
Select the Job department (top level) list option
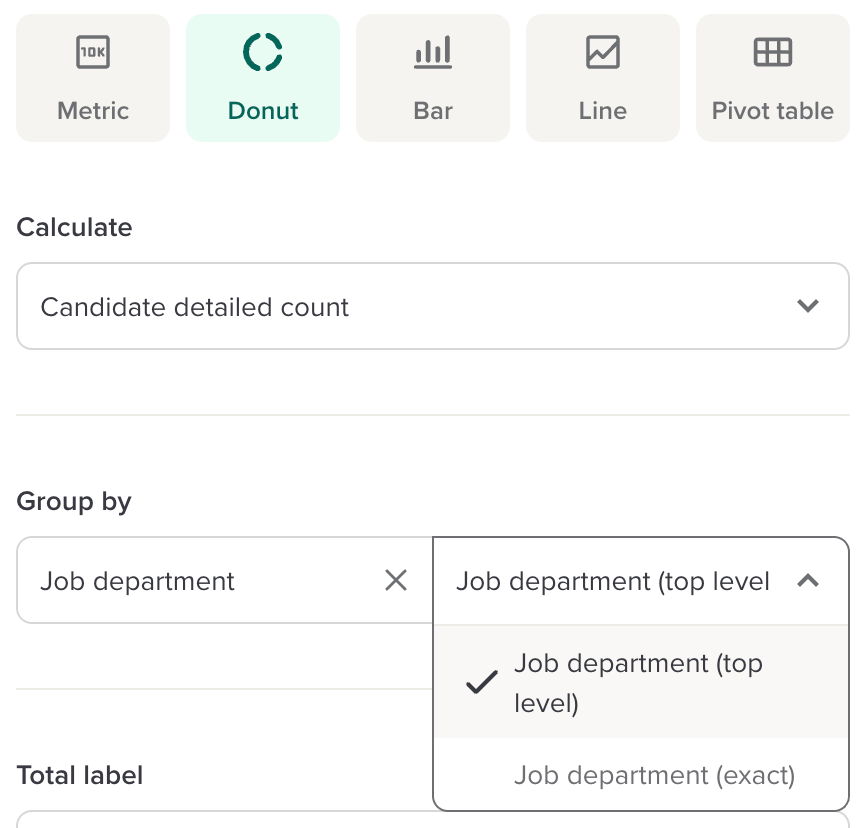coord(640,683)
